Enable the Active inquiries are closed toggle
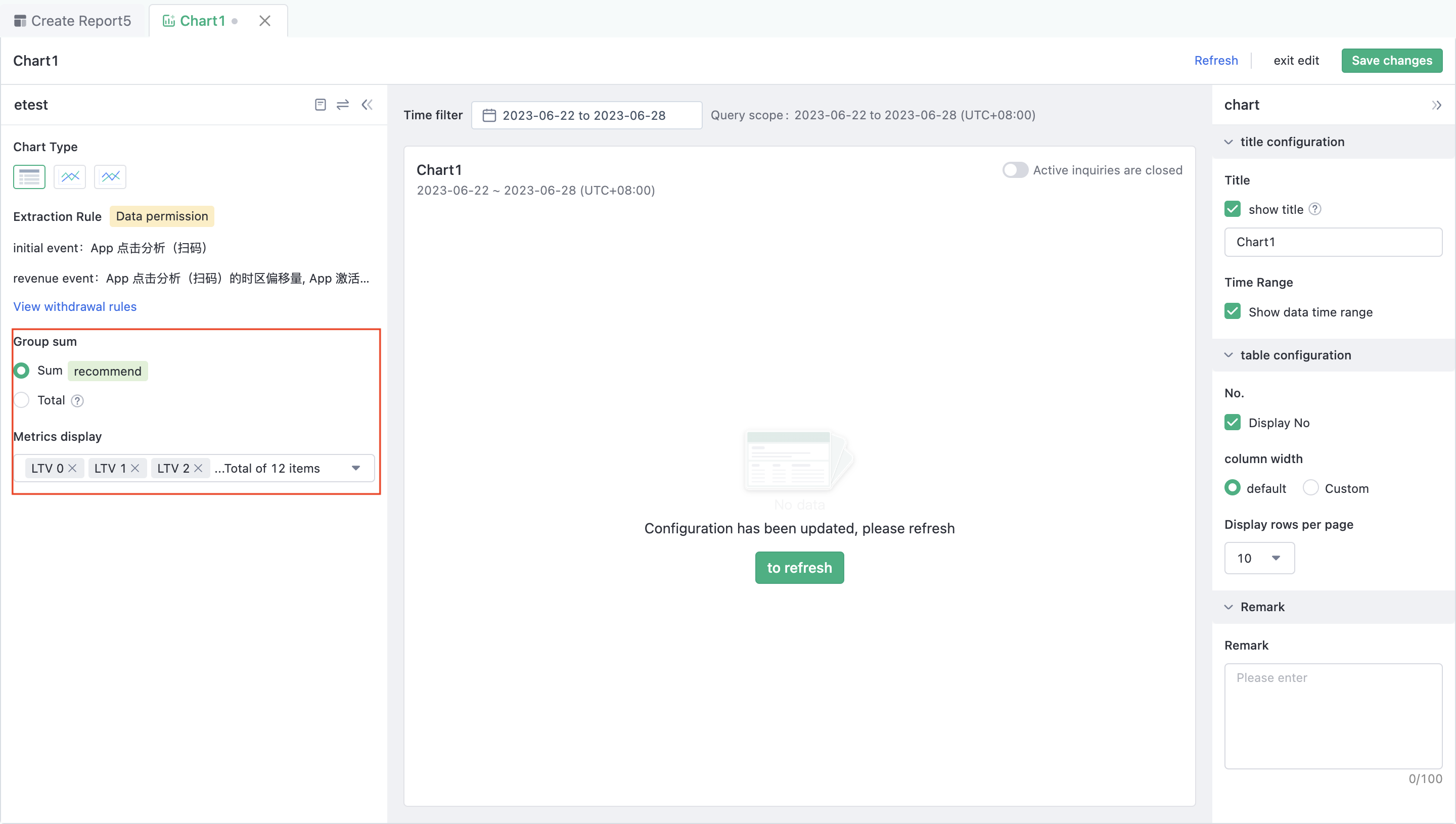Screen dimensions: 1456x824 click(1015, 170)
